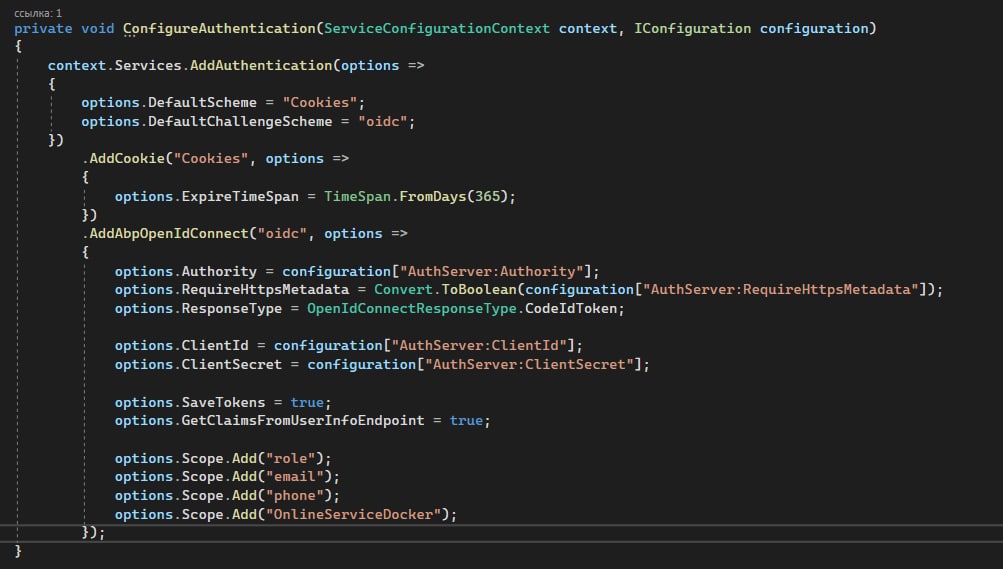Click "AuthServer:Authority" string
Screen dimensions: 1003x569
tap(491, 272)
